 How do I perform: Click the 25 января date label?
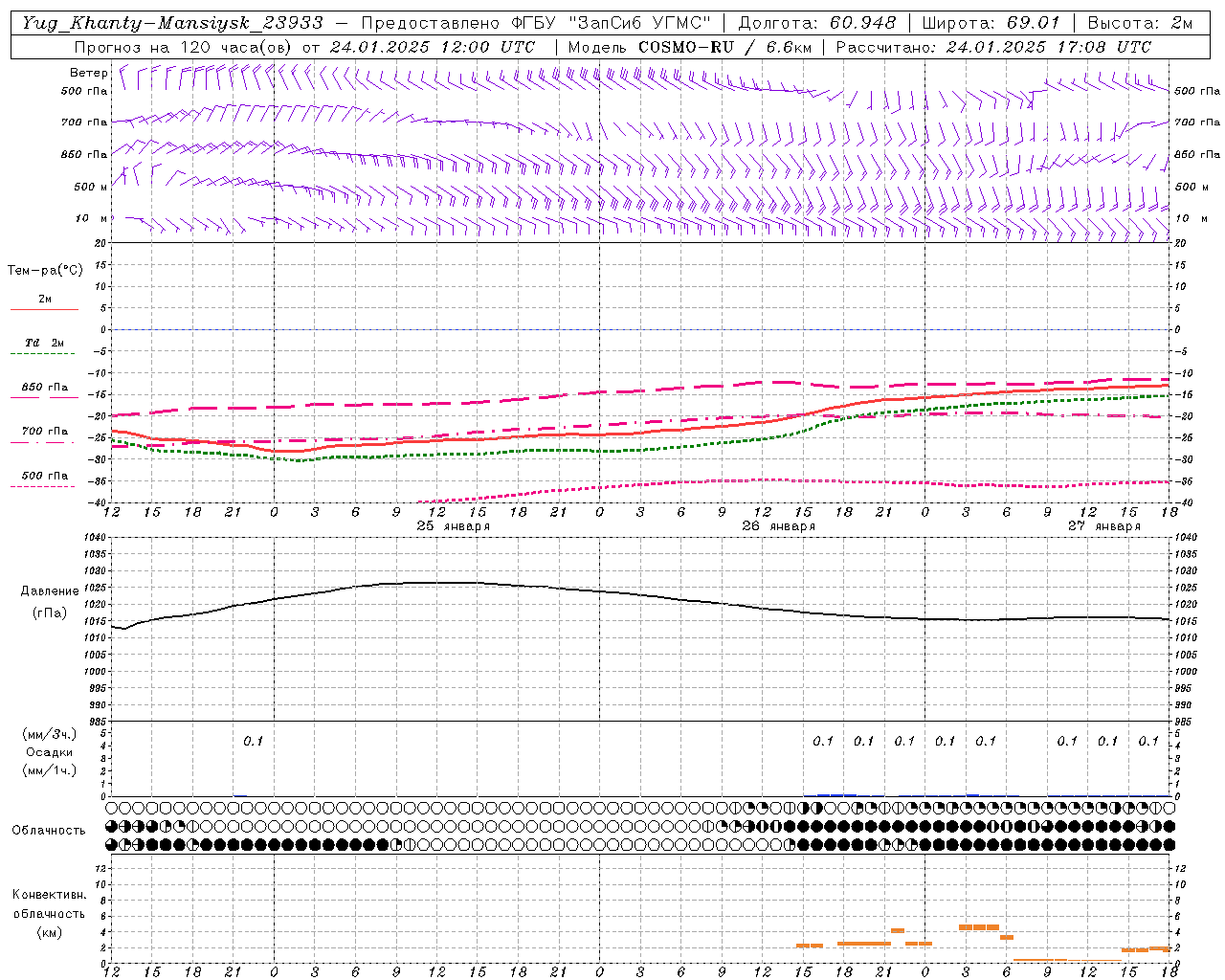(454, 526)
